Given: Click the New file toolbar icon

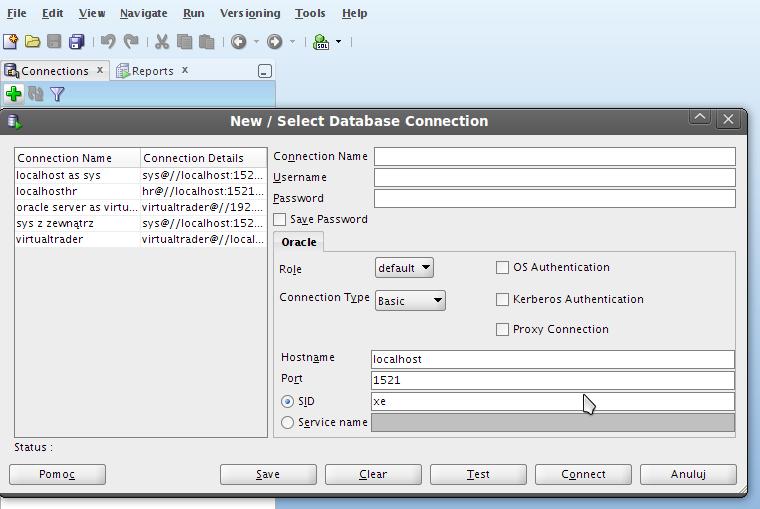Looking at the screenshot, I should pyautogui.click(x=11, y=42).
